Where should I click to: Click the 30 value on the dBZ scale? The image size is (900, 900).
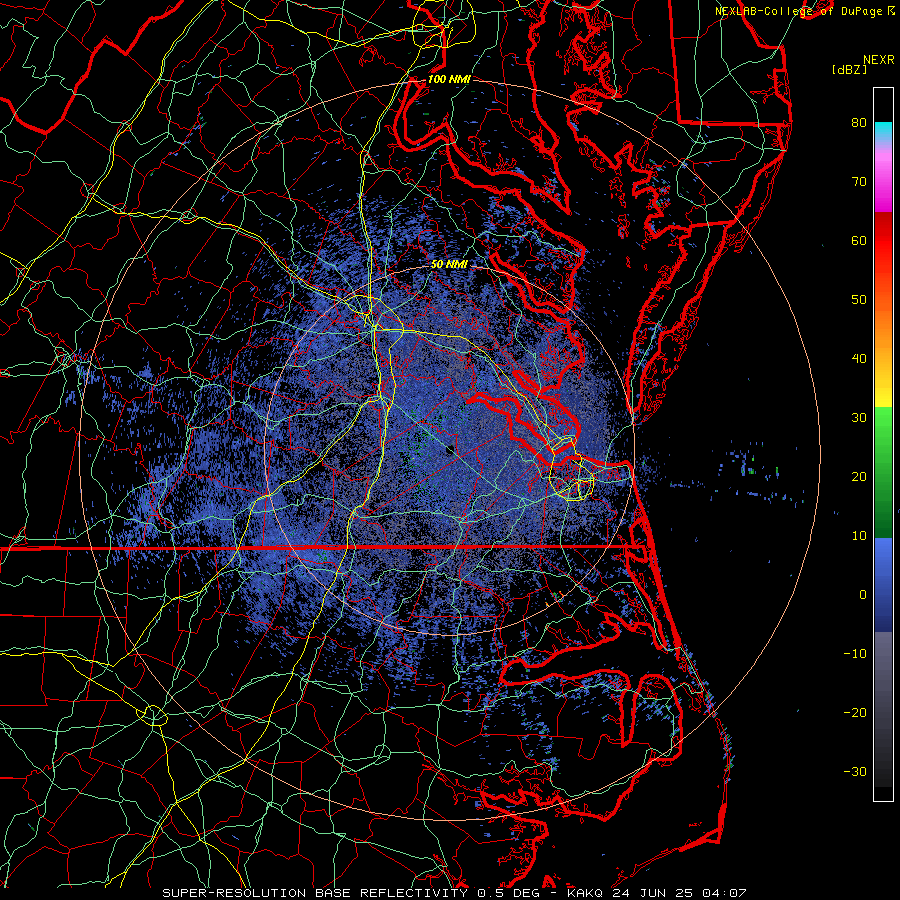pyautogui.click(x=859, y=417)
